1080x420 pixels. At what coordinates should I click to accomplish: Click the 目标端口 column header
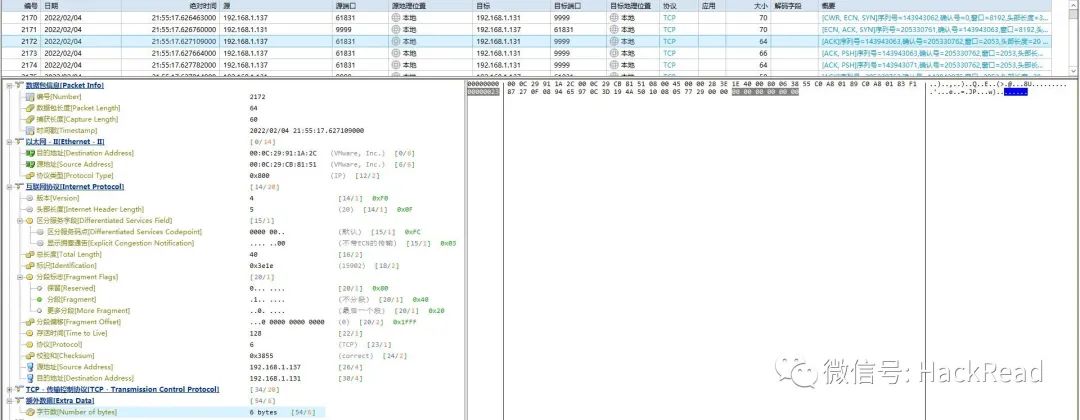click(x=579, y=6)
